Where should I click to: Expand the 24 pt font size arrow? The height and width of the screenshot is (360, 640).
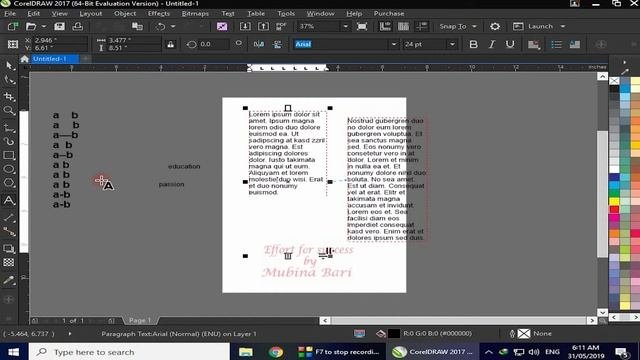click(452, 44)
